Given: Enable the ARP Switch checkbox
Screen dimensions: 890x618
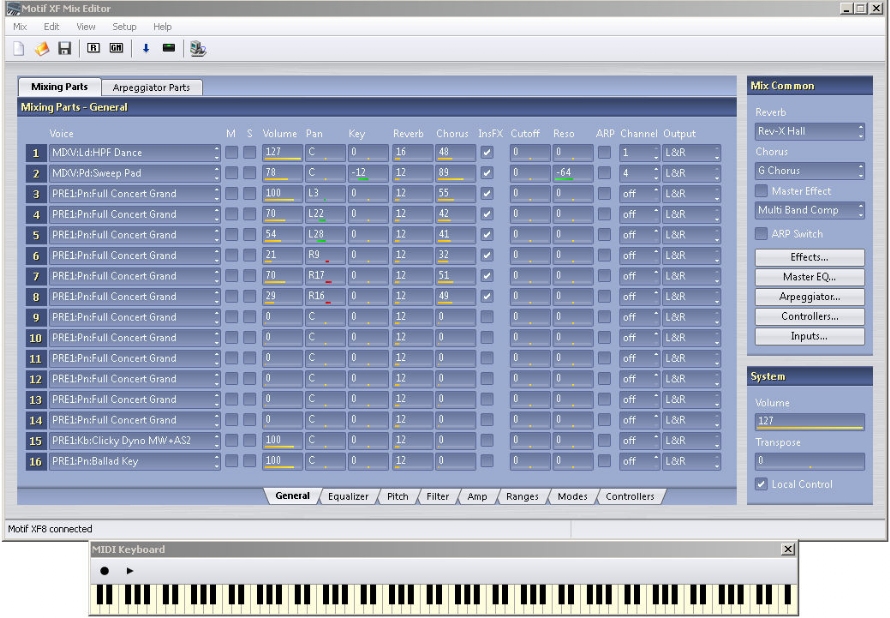Looking at the screenshot, I should (762, 233).
